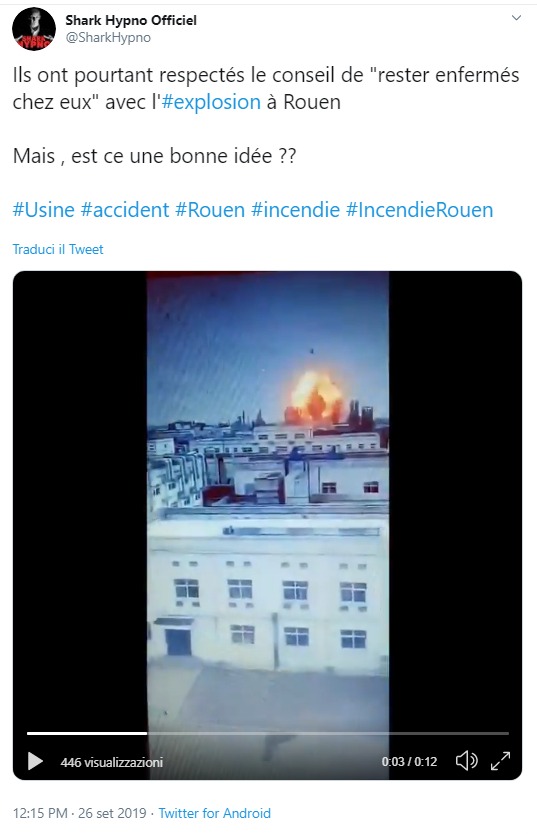This screenshot has width=537, height=834.
Task: Open the #incendie hashtag link
Action: 296,210
